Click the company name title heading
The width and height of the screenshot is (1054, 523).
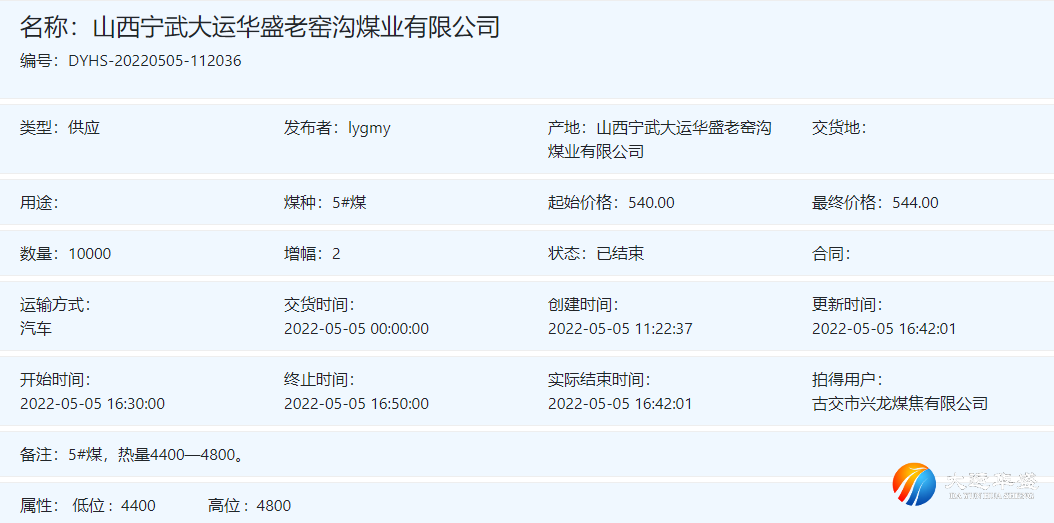coord(260,27)
